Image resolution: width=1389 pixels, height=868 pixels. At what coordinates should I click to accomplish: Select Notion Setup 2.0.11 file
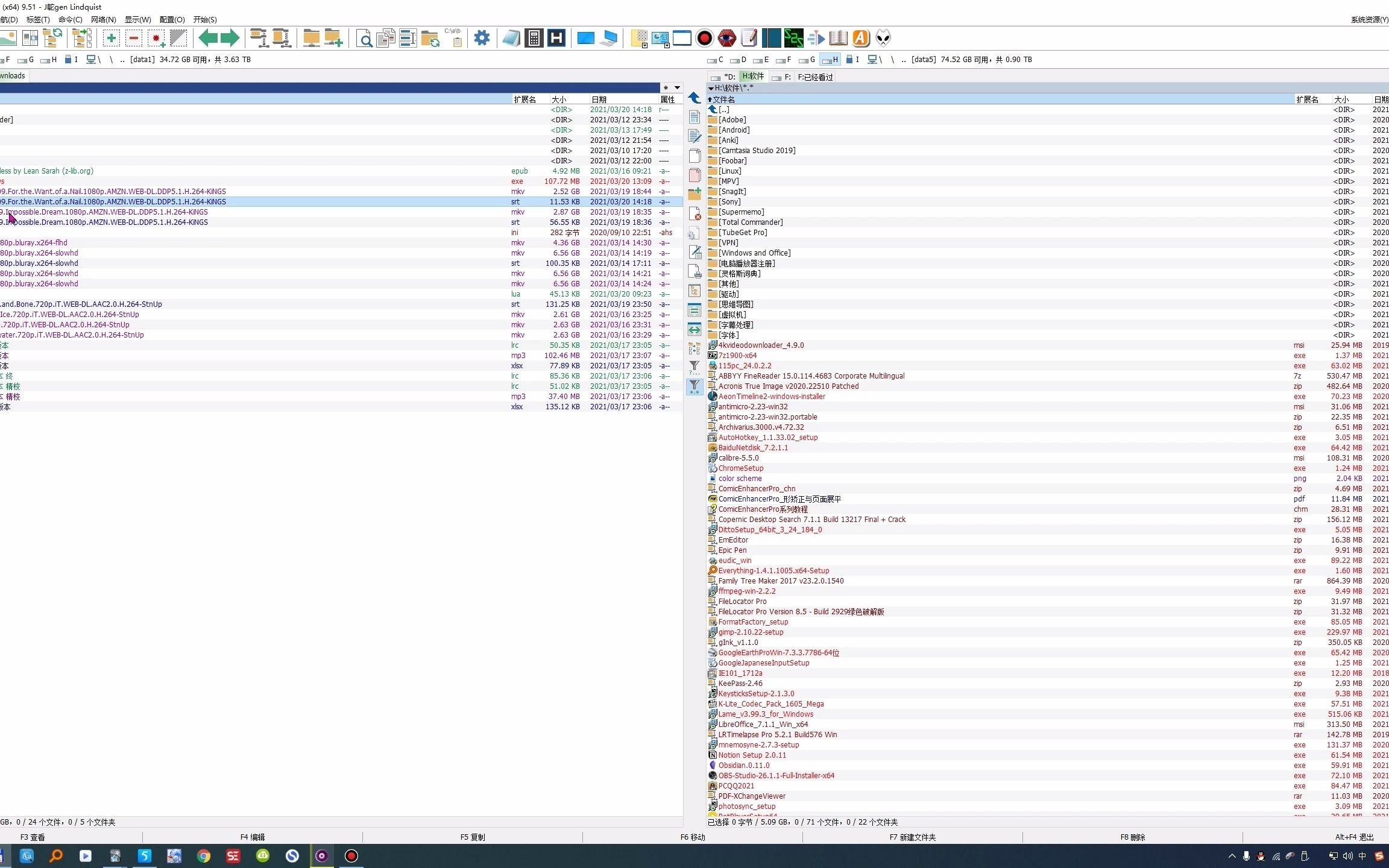click(x=752, y=755)
